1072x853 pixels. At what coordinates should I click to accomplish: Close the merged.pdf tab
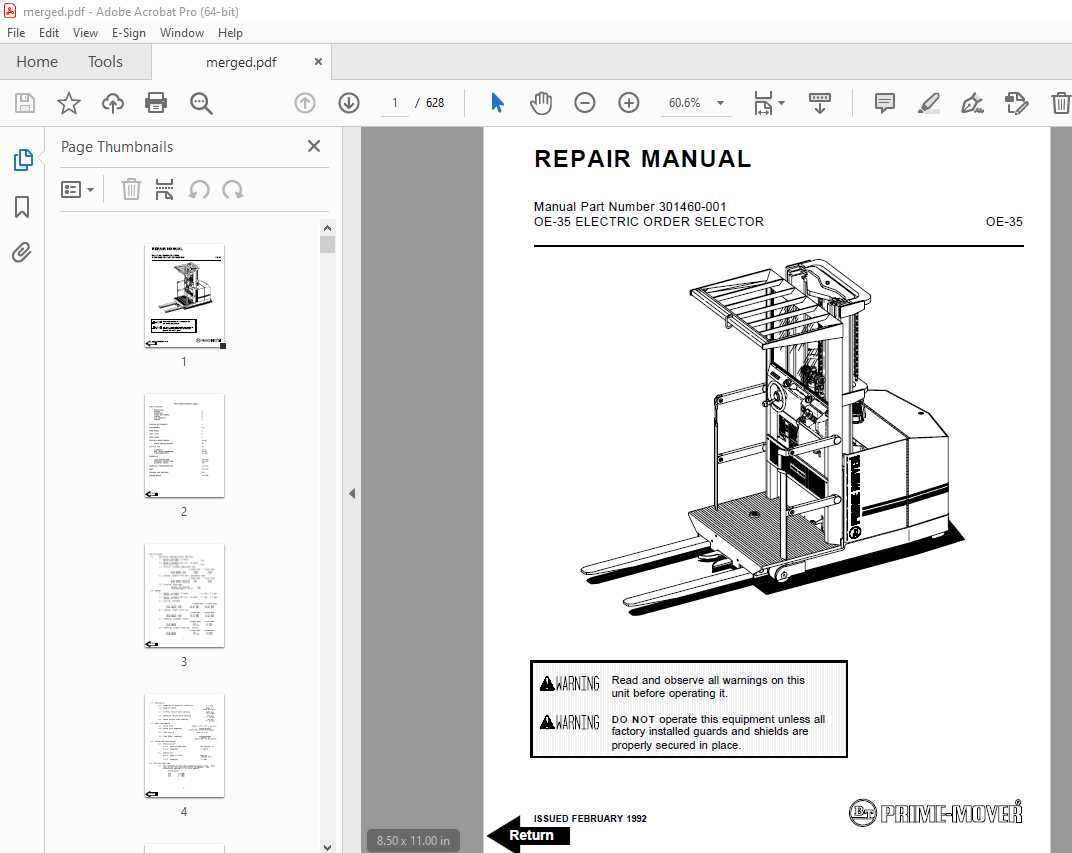tap(318, 62)
